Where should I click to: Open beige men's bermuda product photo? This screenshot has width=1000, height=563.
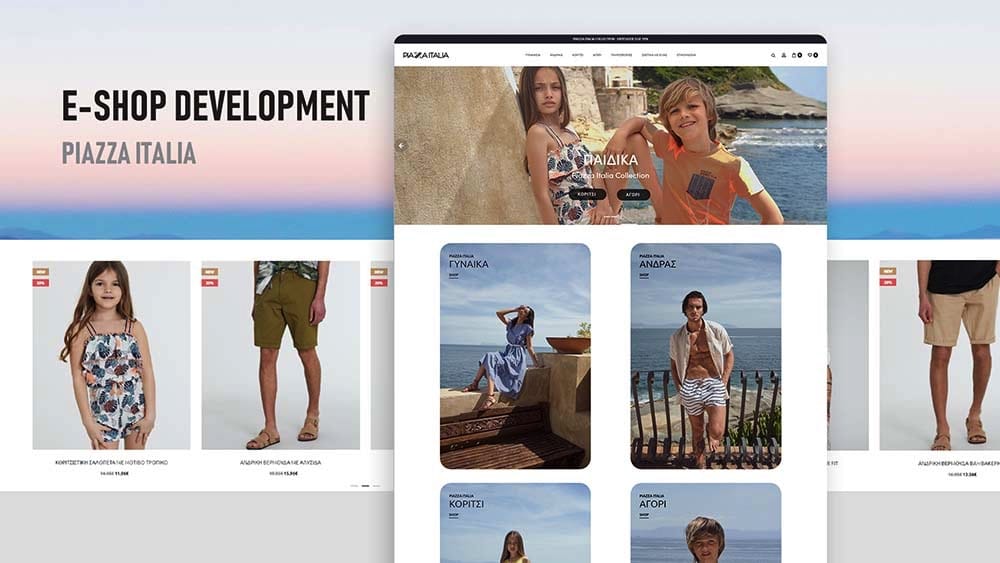[939, 355]
